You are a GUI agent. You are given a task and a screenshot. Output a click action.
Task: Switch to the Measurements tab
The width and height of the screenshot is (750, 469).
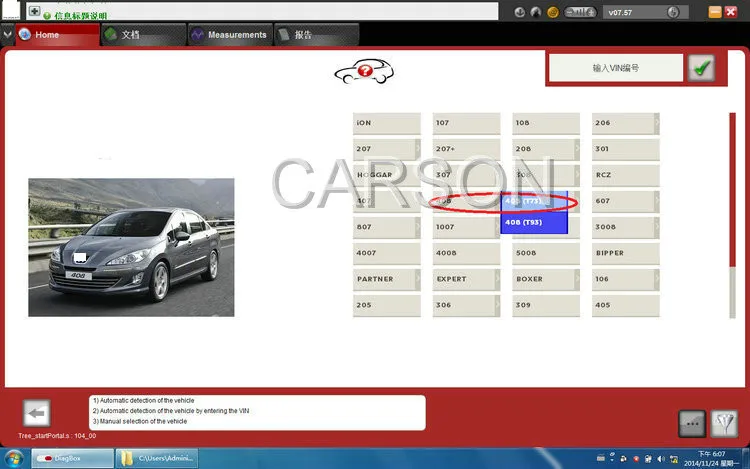coord(231,35)
